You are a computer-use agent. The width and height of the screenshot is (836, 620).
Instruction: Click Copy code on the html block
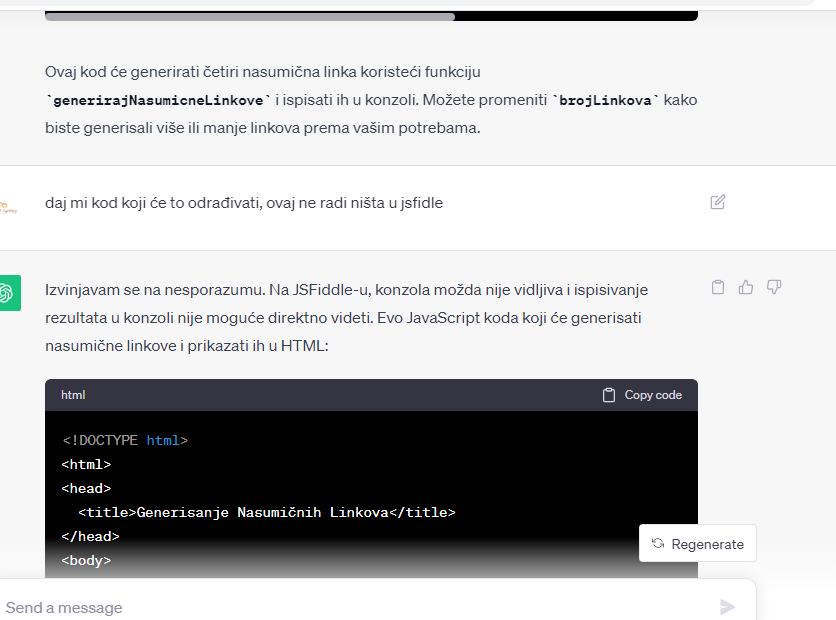coord(642,395)
